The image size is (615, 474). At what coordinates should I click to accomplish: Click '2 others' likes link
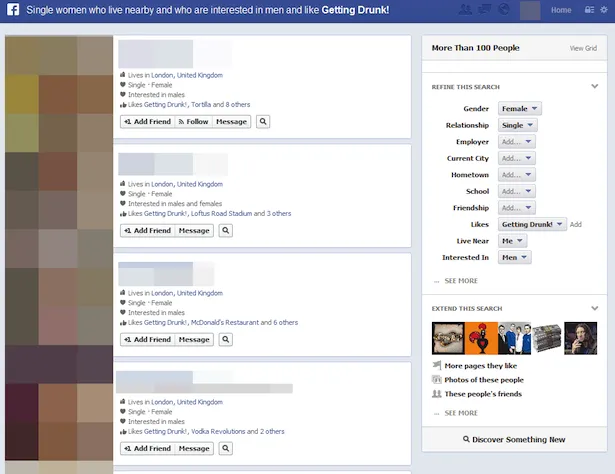[272, 432]
